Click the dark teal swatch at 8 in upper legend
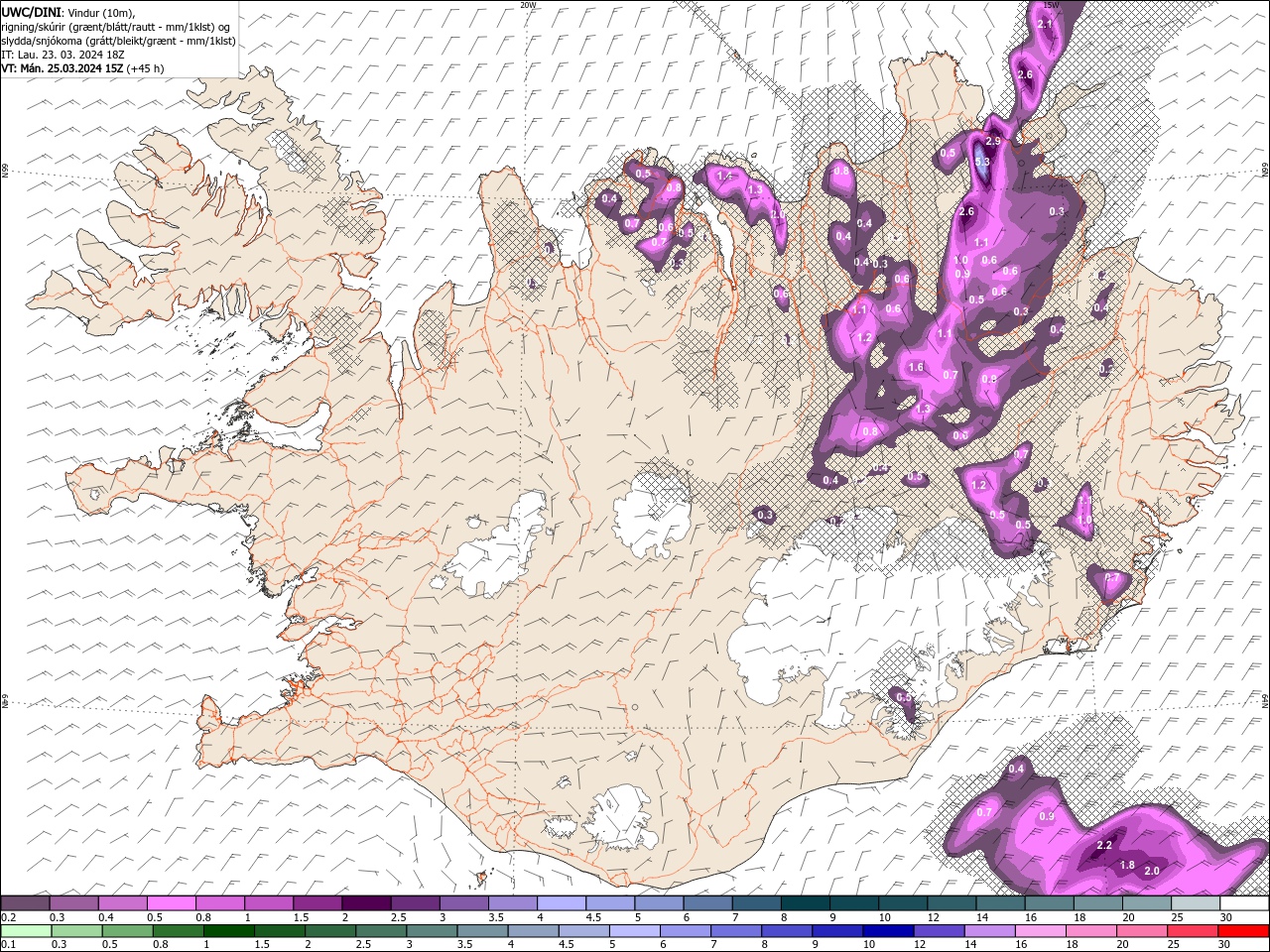This screenshot has width=1270, height=952. point(806,903)
